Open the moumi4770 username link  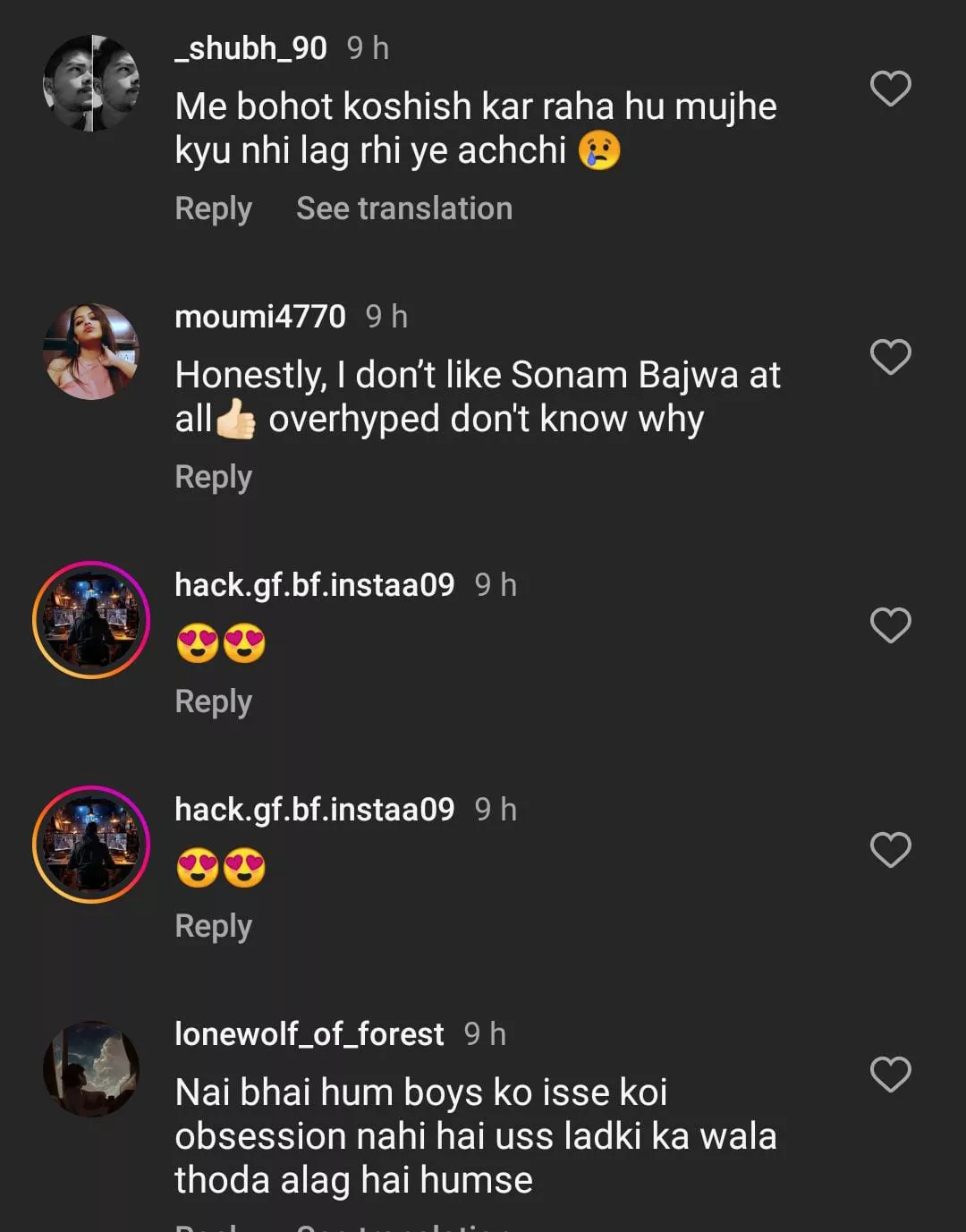tap(260, 317)
